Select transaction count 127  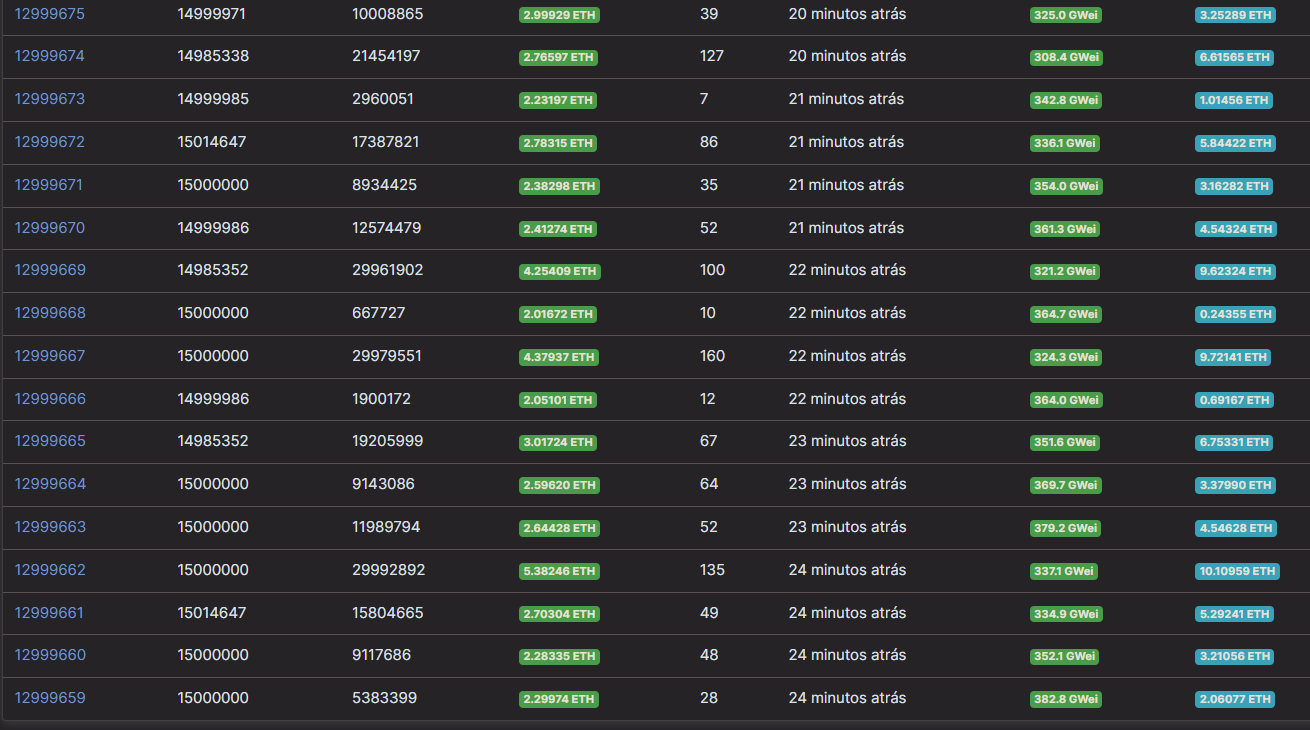pos(712,56)
